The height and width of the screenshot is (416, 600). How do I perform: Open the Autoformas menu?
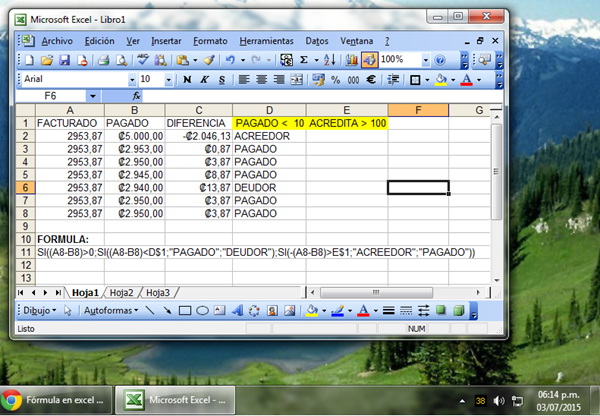pos(111,310)
